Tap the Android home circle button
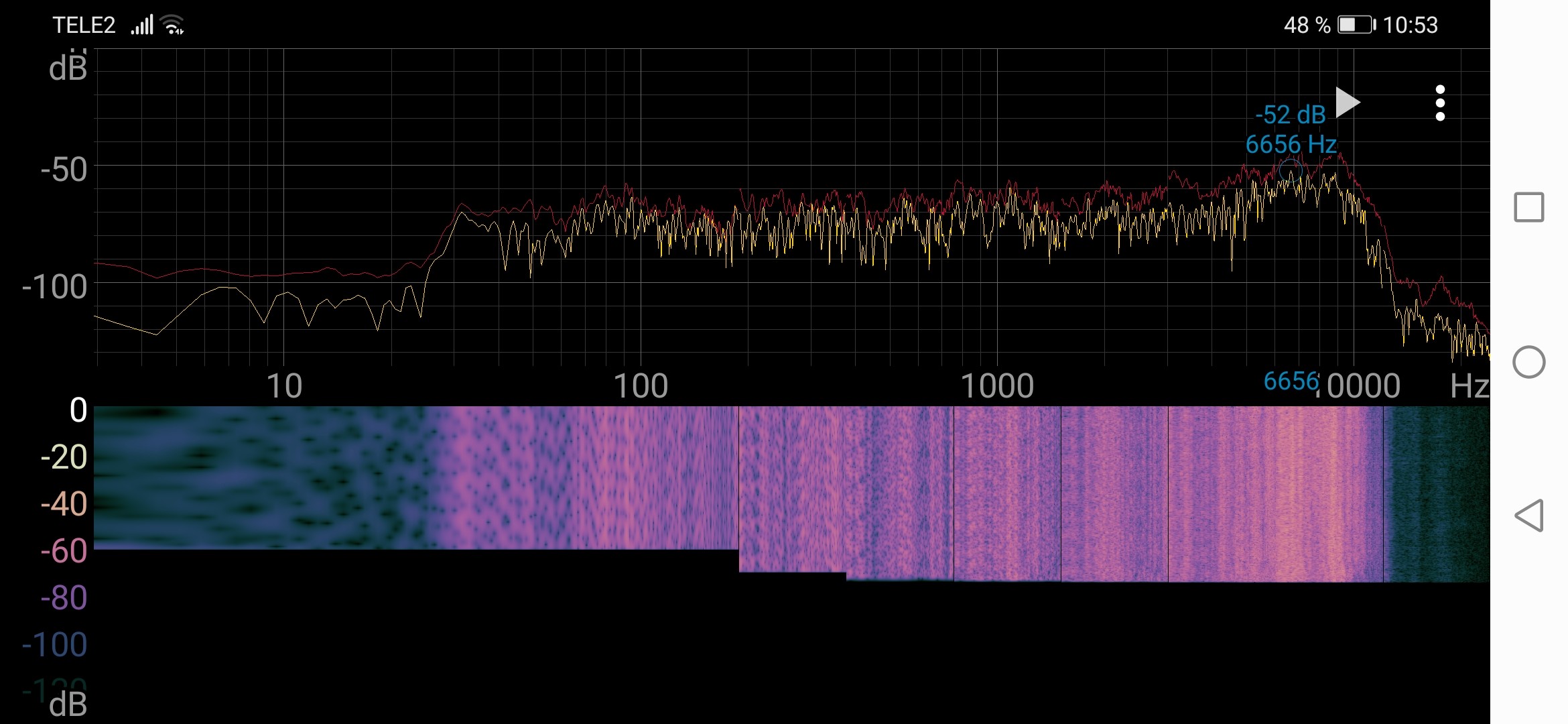 (x=1529, y=362)
